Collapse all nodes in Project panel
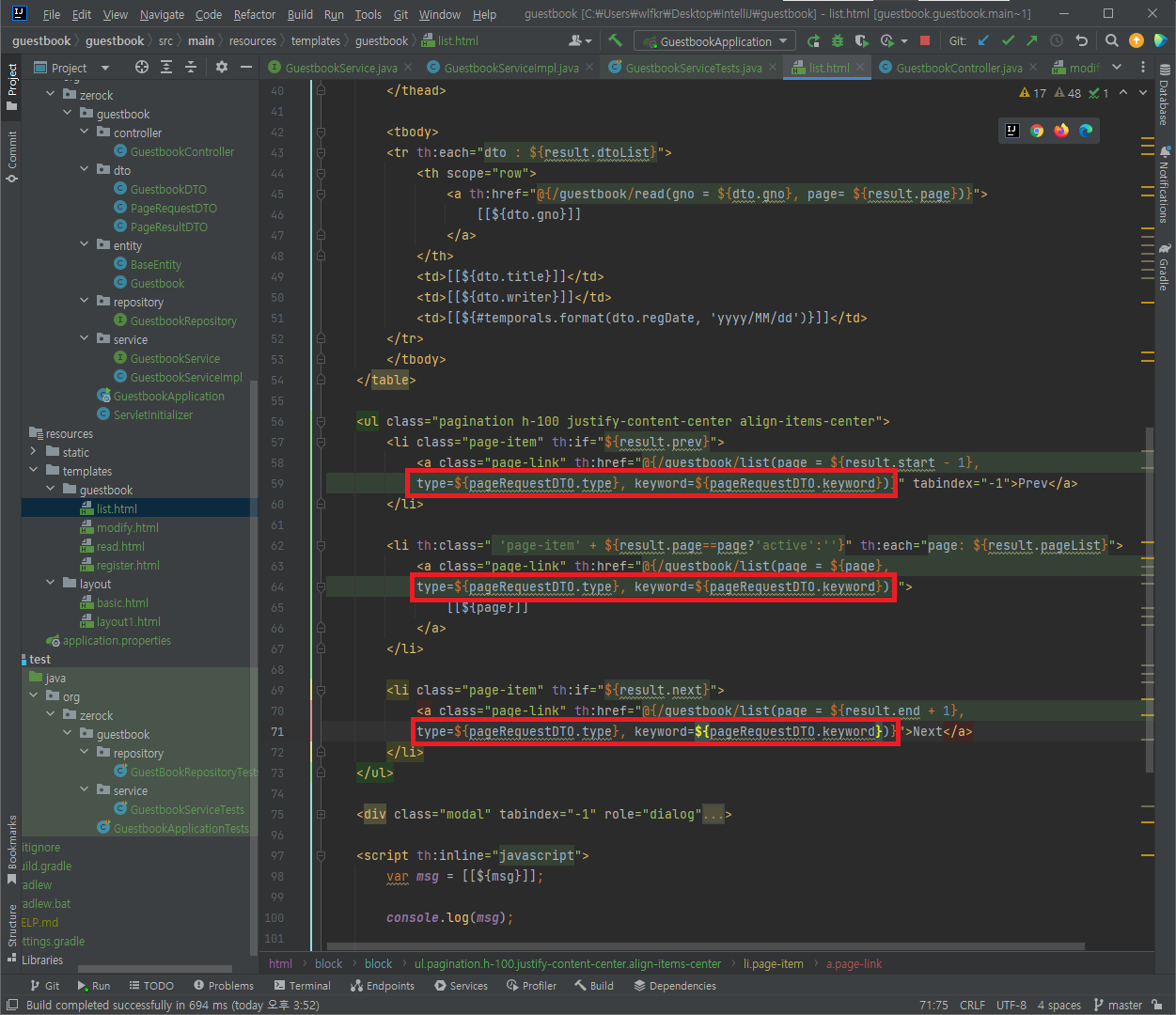Image resolution: width=1176 pixels, height=1015 pixels. tap(191, 67)
